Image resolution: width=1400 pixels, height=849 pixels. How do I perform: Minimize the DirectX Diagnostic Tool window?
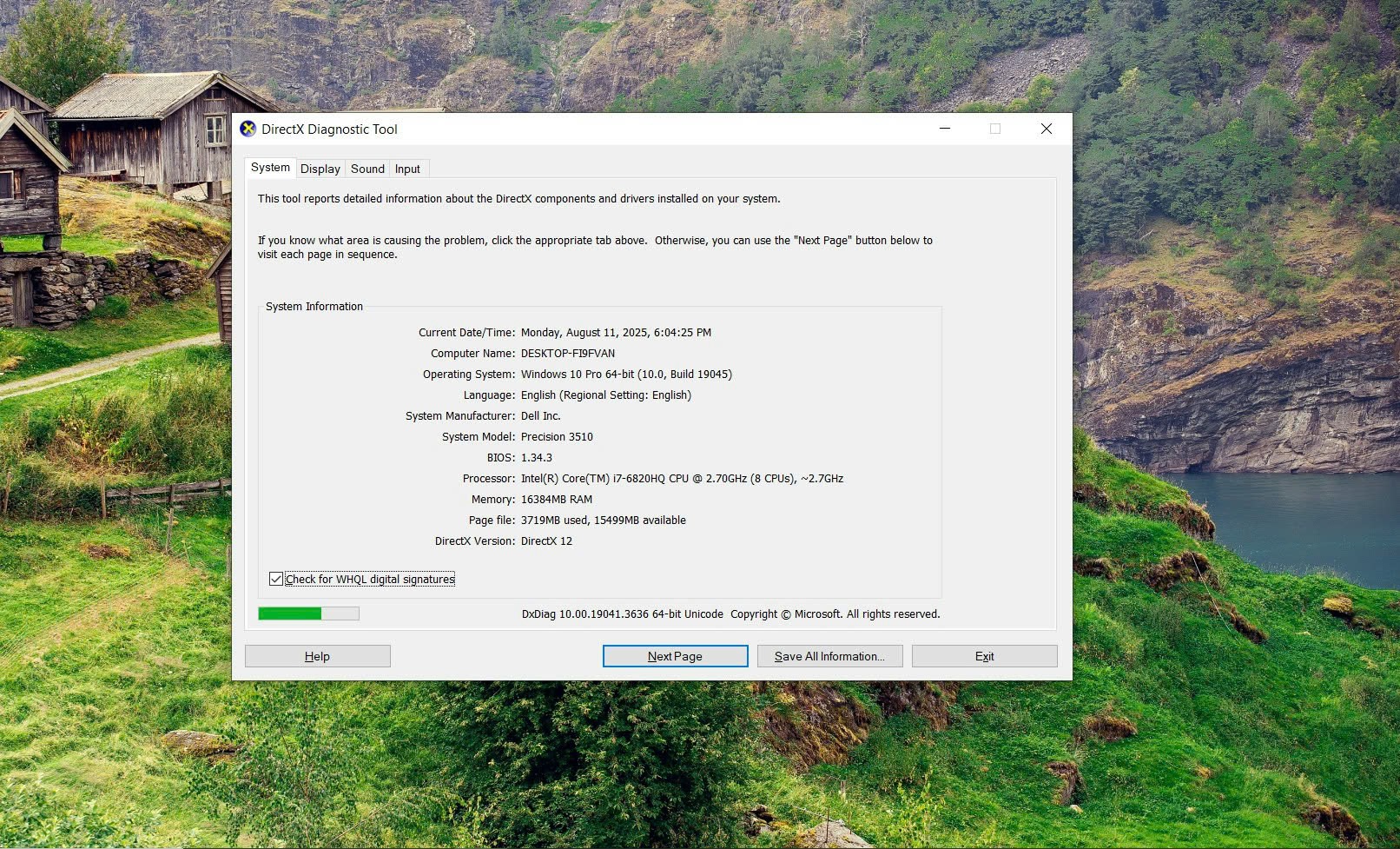click(x=945, y=129)
